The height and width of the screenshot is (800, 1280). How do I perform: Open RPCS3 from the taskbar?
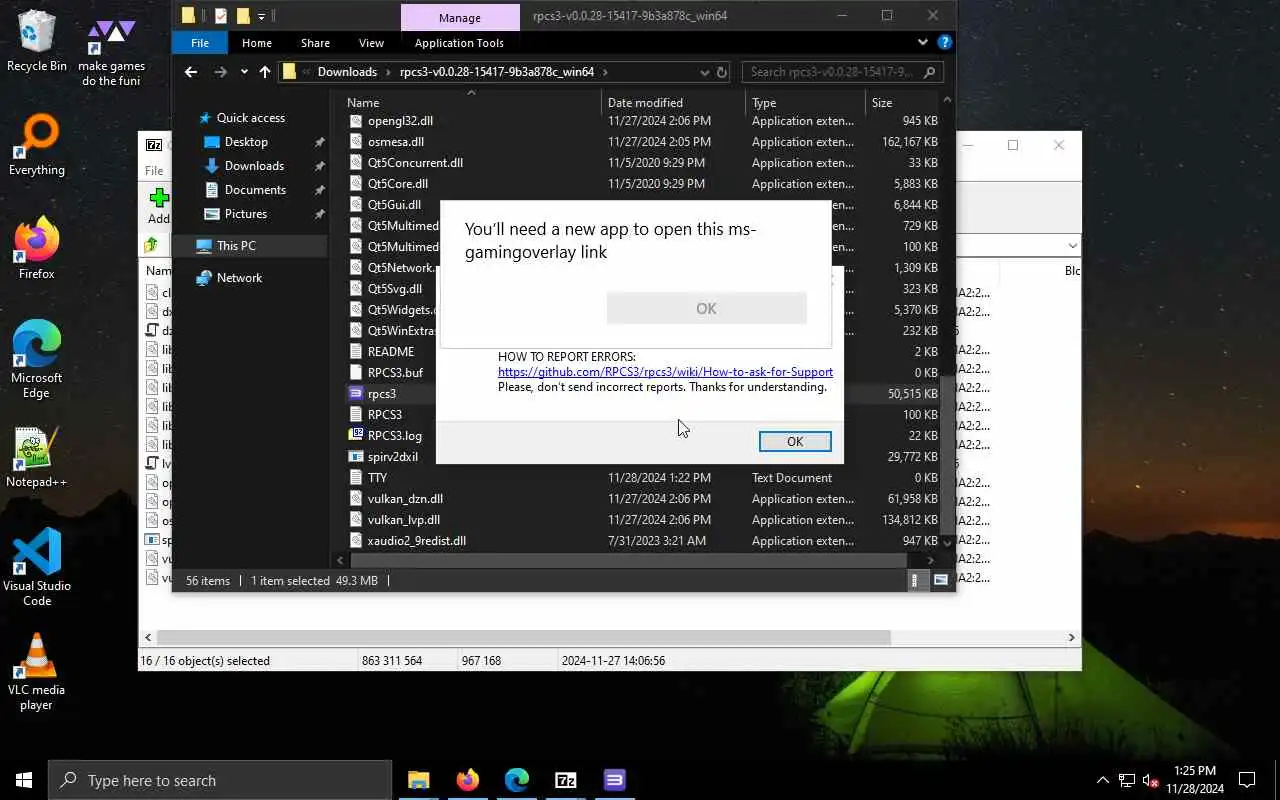coord(615,780)
